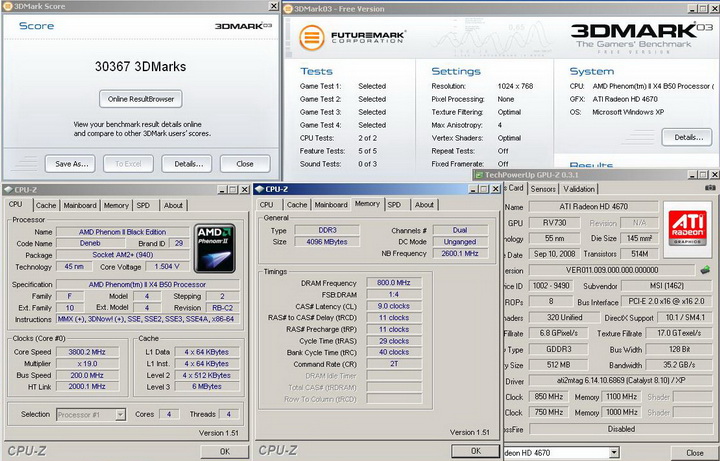Click the GPU-Z Bandwidth 35.2 GB/s value
Screen dimensions: 720x461
click(x=678, y=365)
